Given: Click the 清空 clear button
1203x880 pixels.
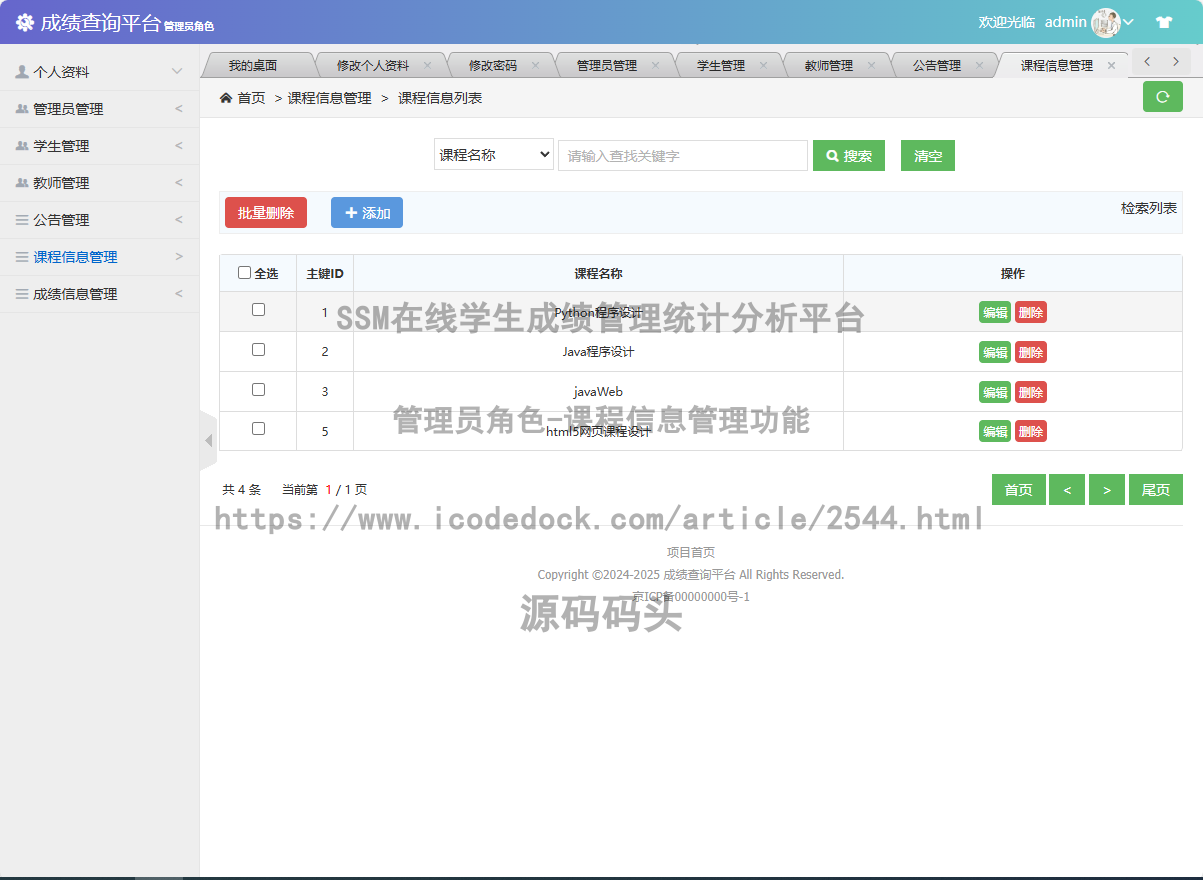Looking at the screenshot, I should (x=928, y=156).
